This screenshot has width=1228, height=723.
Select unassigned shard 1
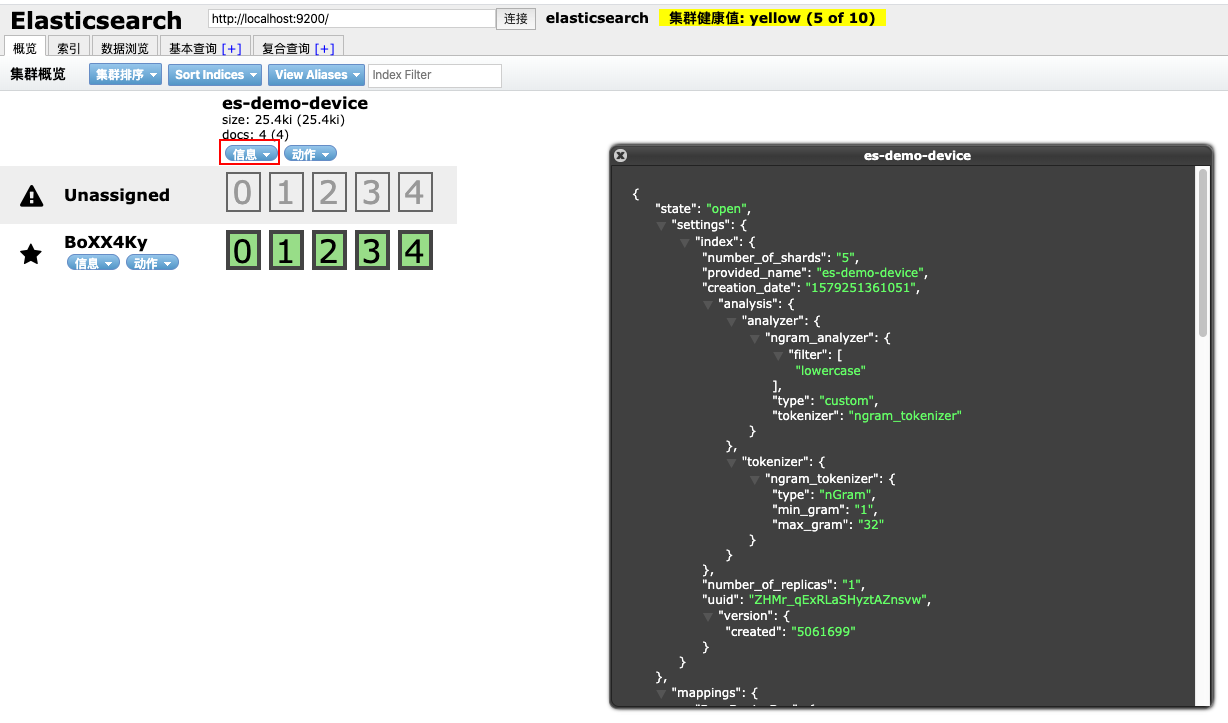click(286, 192)
